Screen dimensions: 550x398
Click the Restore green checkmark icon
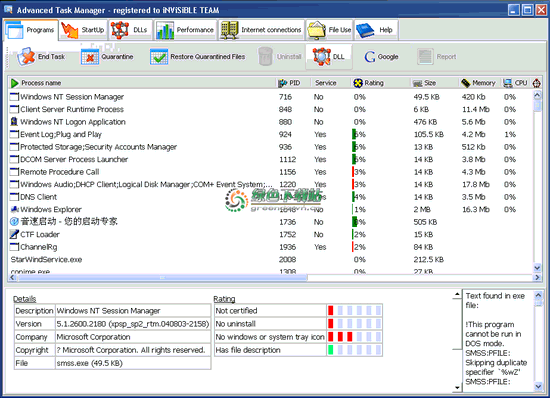pos(159,56)
